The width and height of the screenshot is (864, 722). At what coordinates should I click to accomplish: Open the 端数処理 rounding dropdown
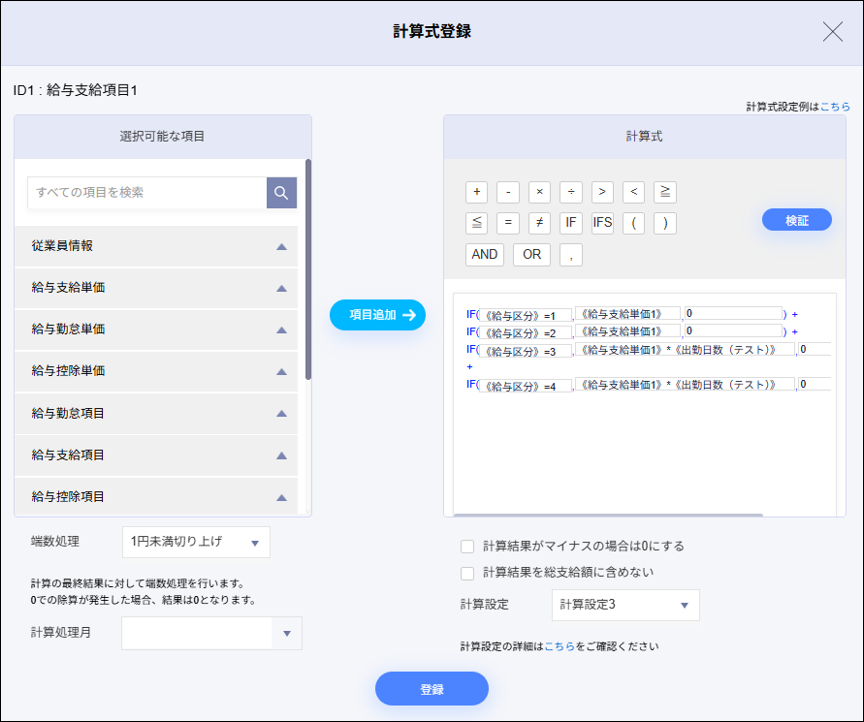196,541
